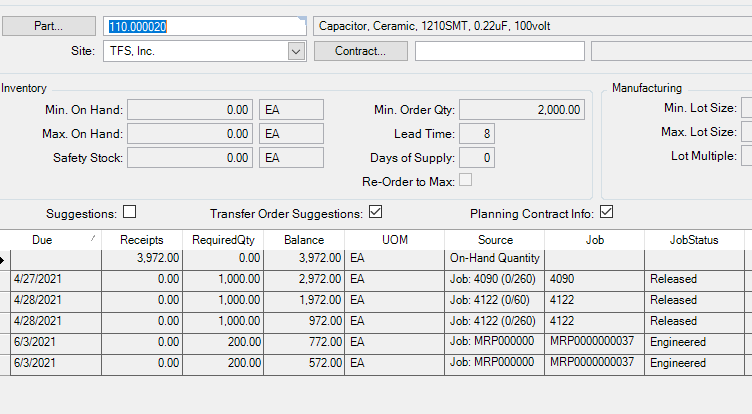Uncheck Transfer Order Suggestions checkbox
Image resolution: width=752 pixels, height=414 pixels.
(376, 212)
